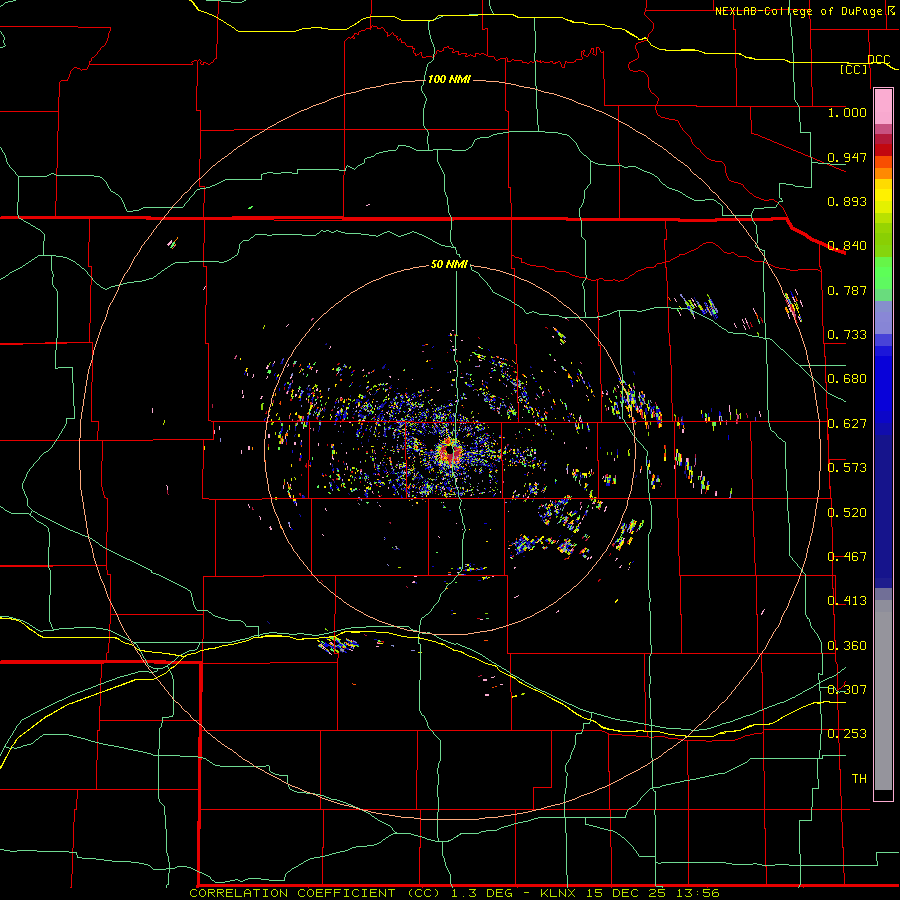Click the 100 NMI range ring label
900x900 pixels.
pos(449,79)
